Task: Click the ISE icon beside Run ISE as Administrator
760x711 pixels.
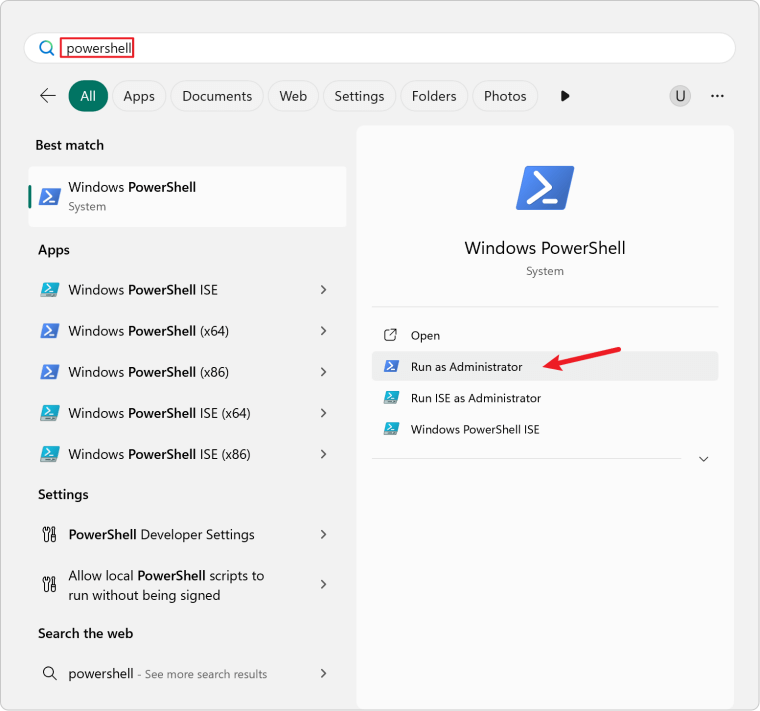Action: 391,398
